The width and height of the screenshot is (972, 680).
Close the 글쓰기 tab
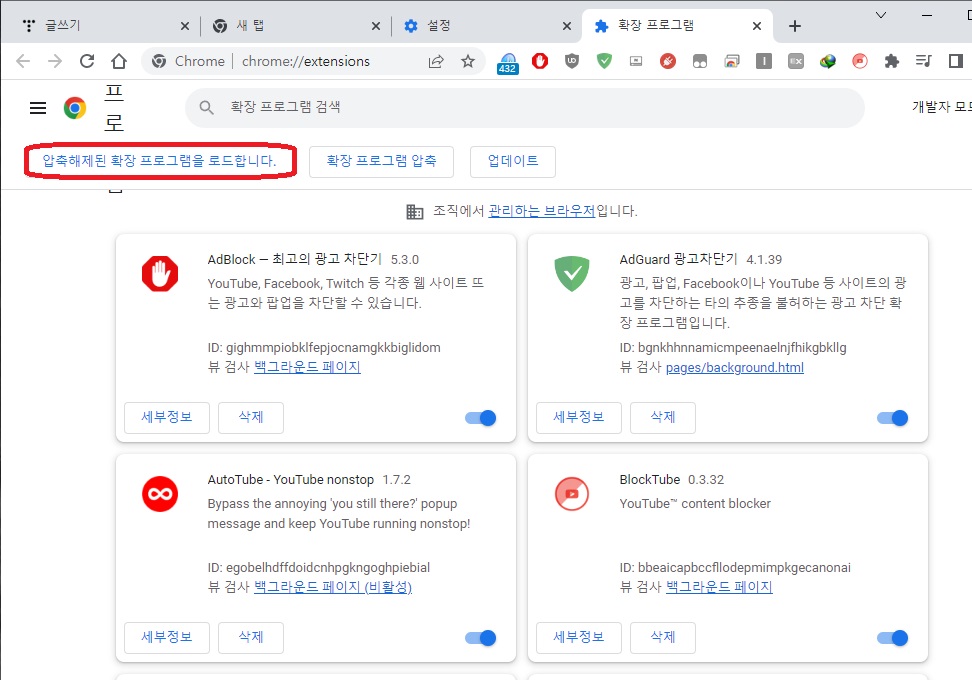(x=185, y=26)
